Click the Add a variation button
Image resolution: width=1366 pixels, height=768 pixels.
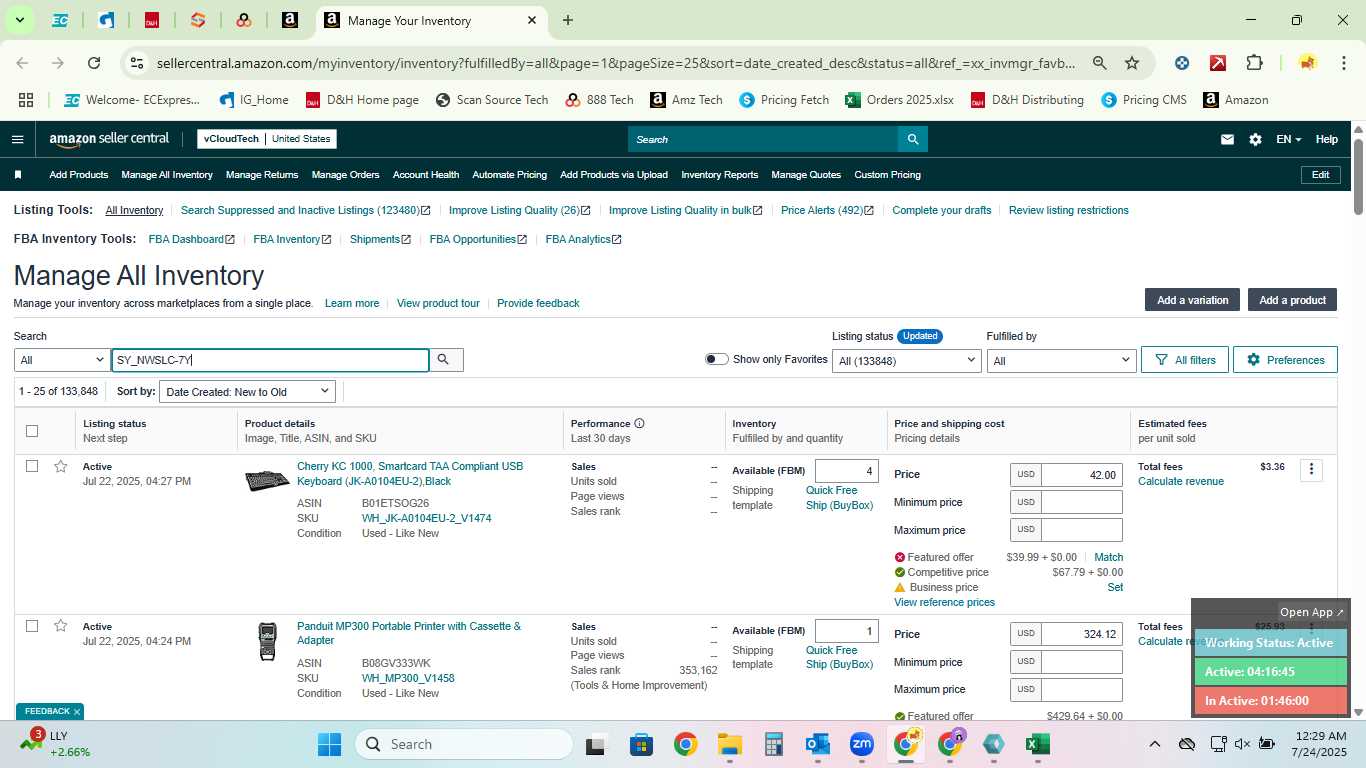[x=1192, y=300]
